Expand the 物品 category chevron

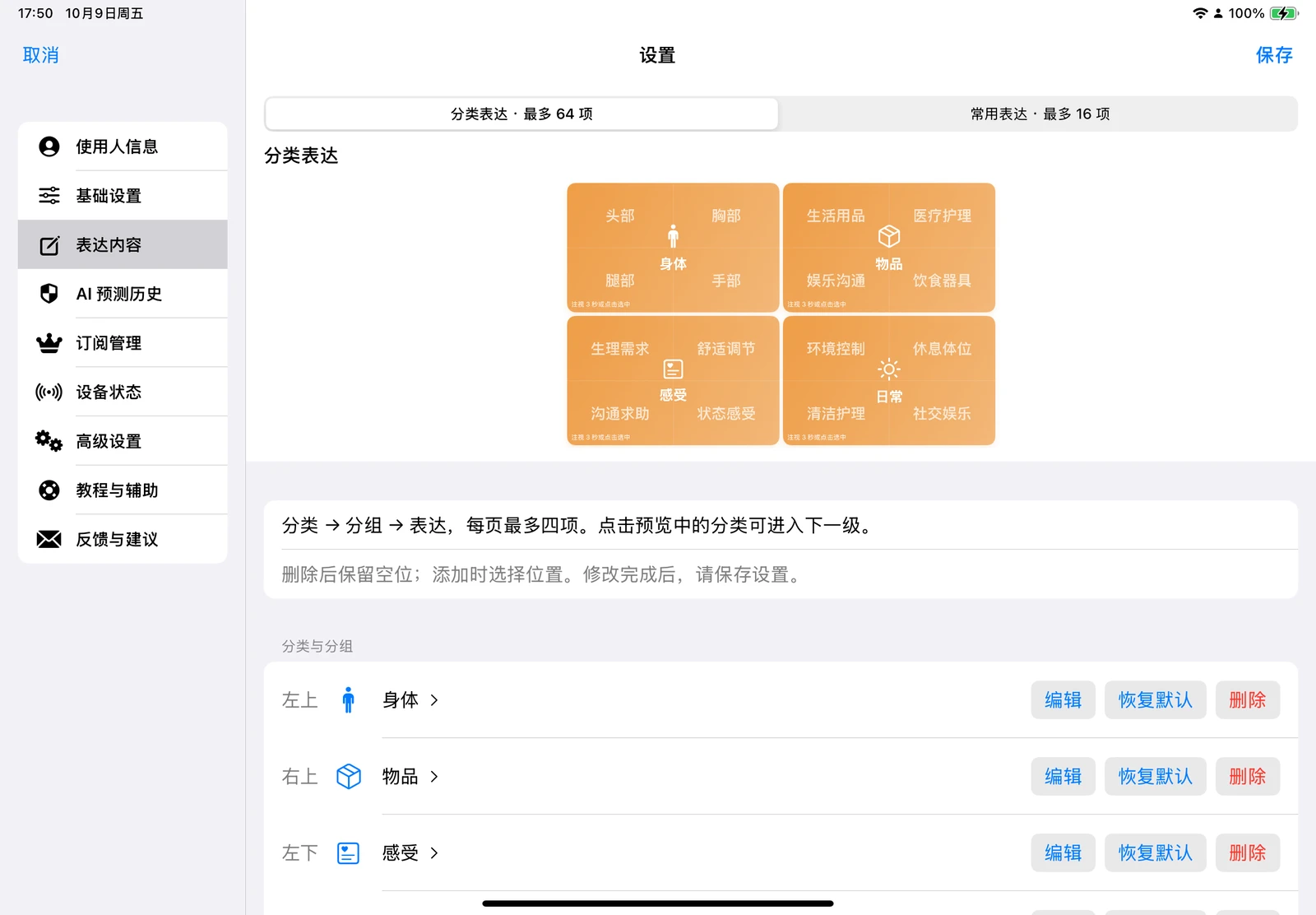[434, 777]
